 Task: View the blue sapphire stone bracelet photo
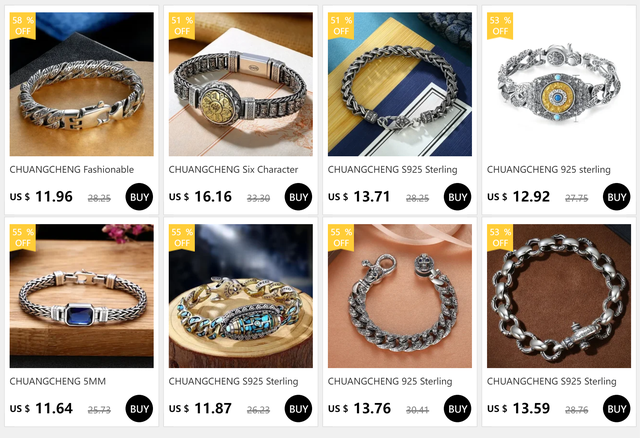tap(82, 296)
